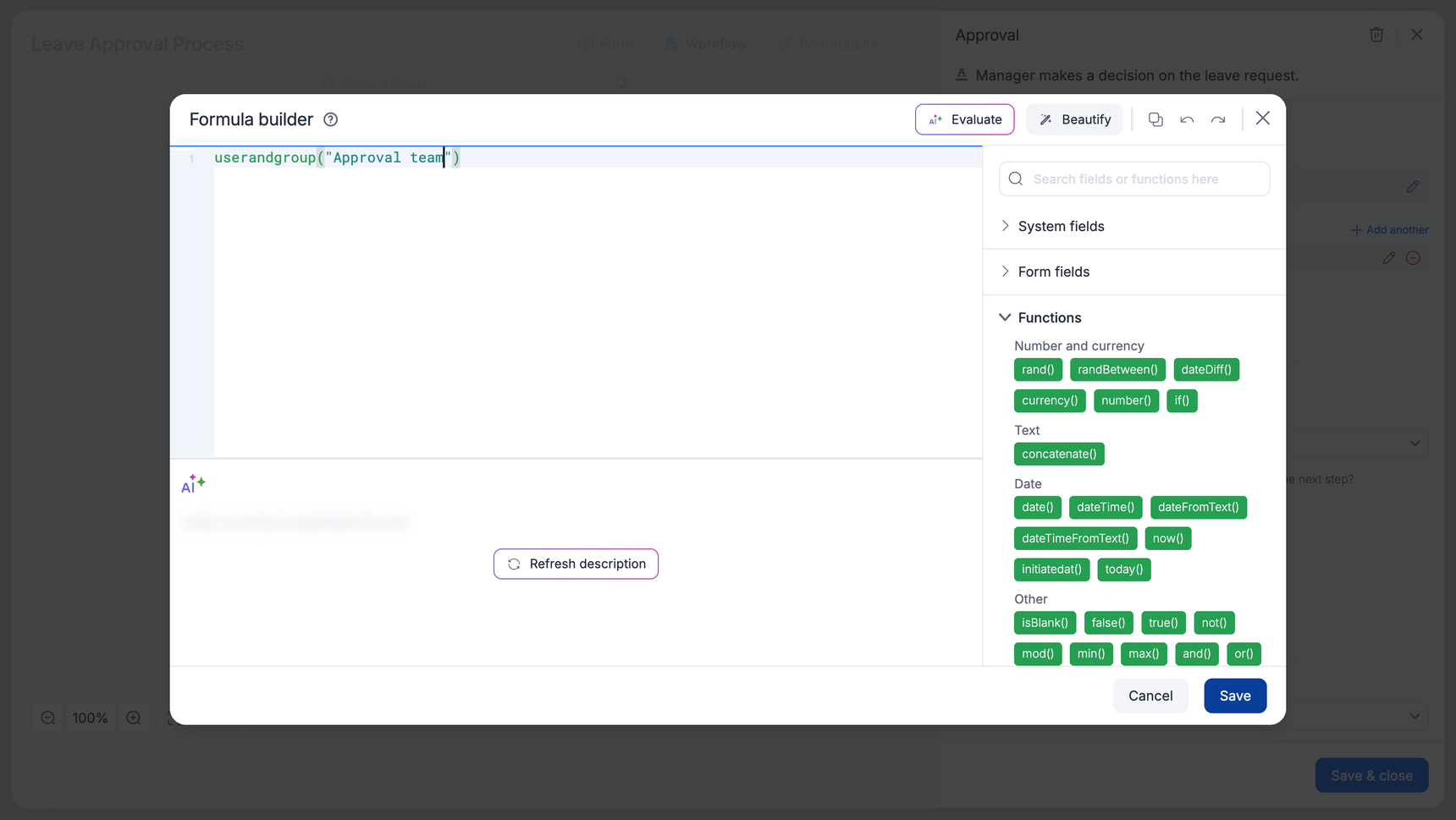Screen dimensions: 1456x820
Task: Insert the today() function
Action: (1124, 570)
